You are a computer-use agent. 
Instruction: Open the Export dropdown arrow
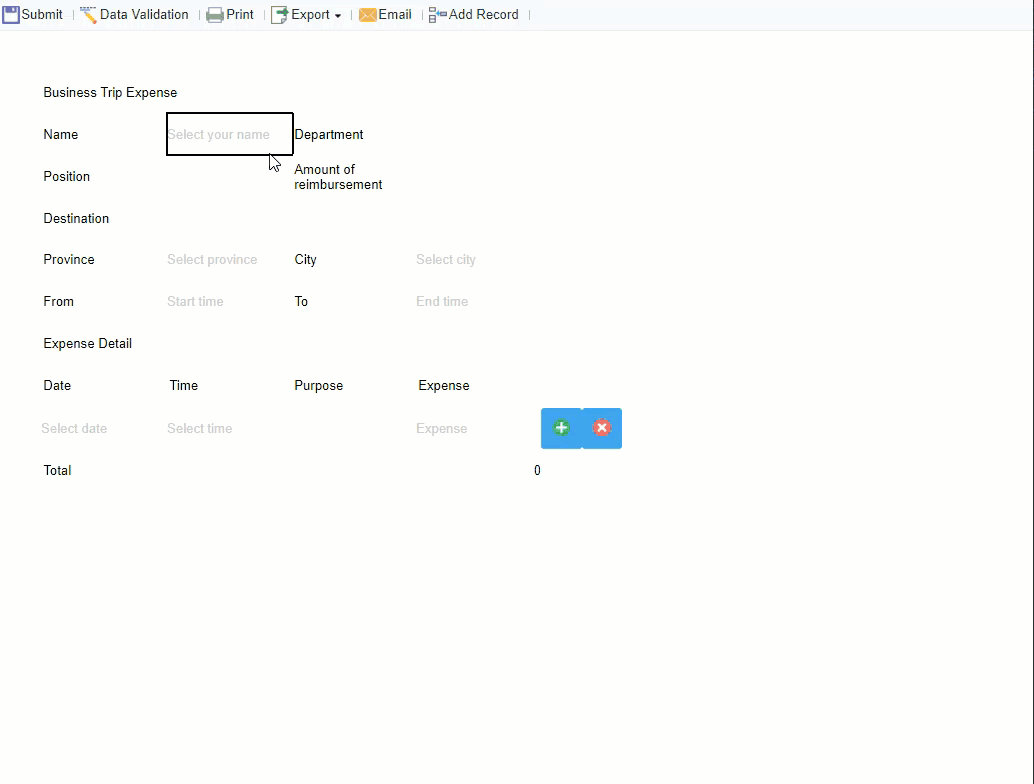pos(337,15)
